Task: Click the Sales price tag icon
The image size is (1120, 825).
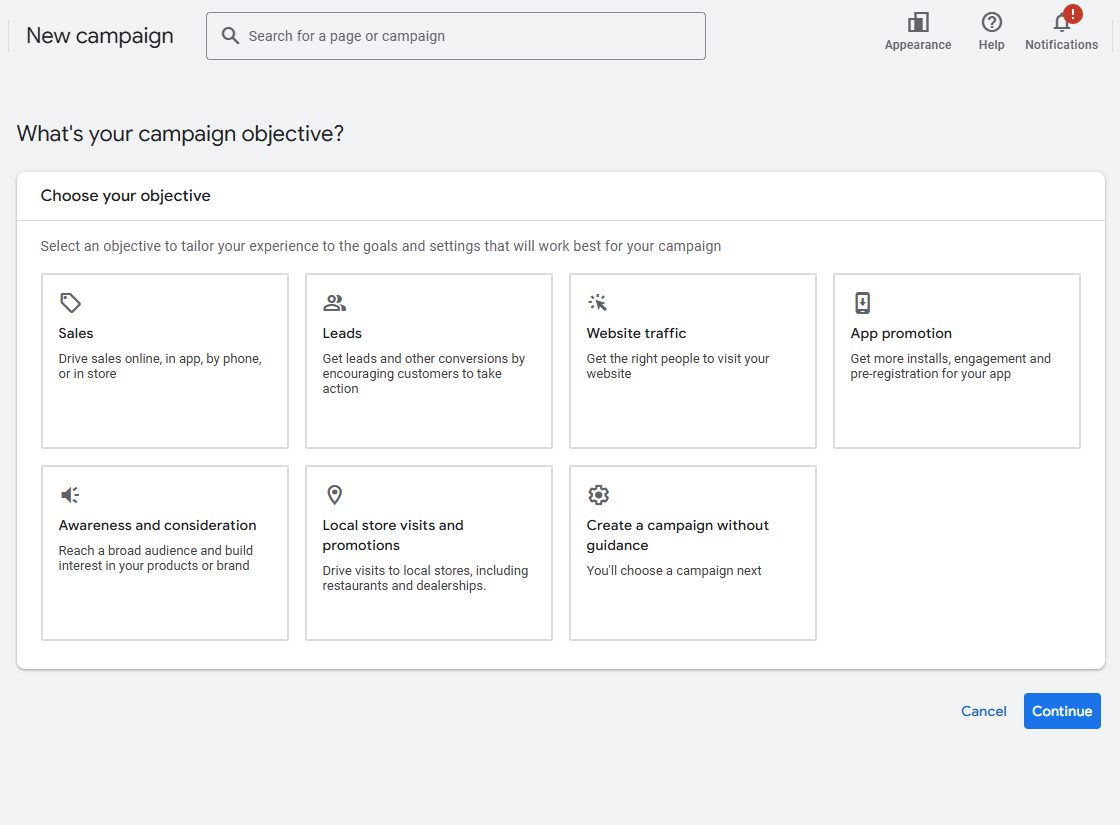Action: click(70, 303)
